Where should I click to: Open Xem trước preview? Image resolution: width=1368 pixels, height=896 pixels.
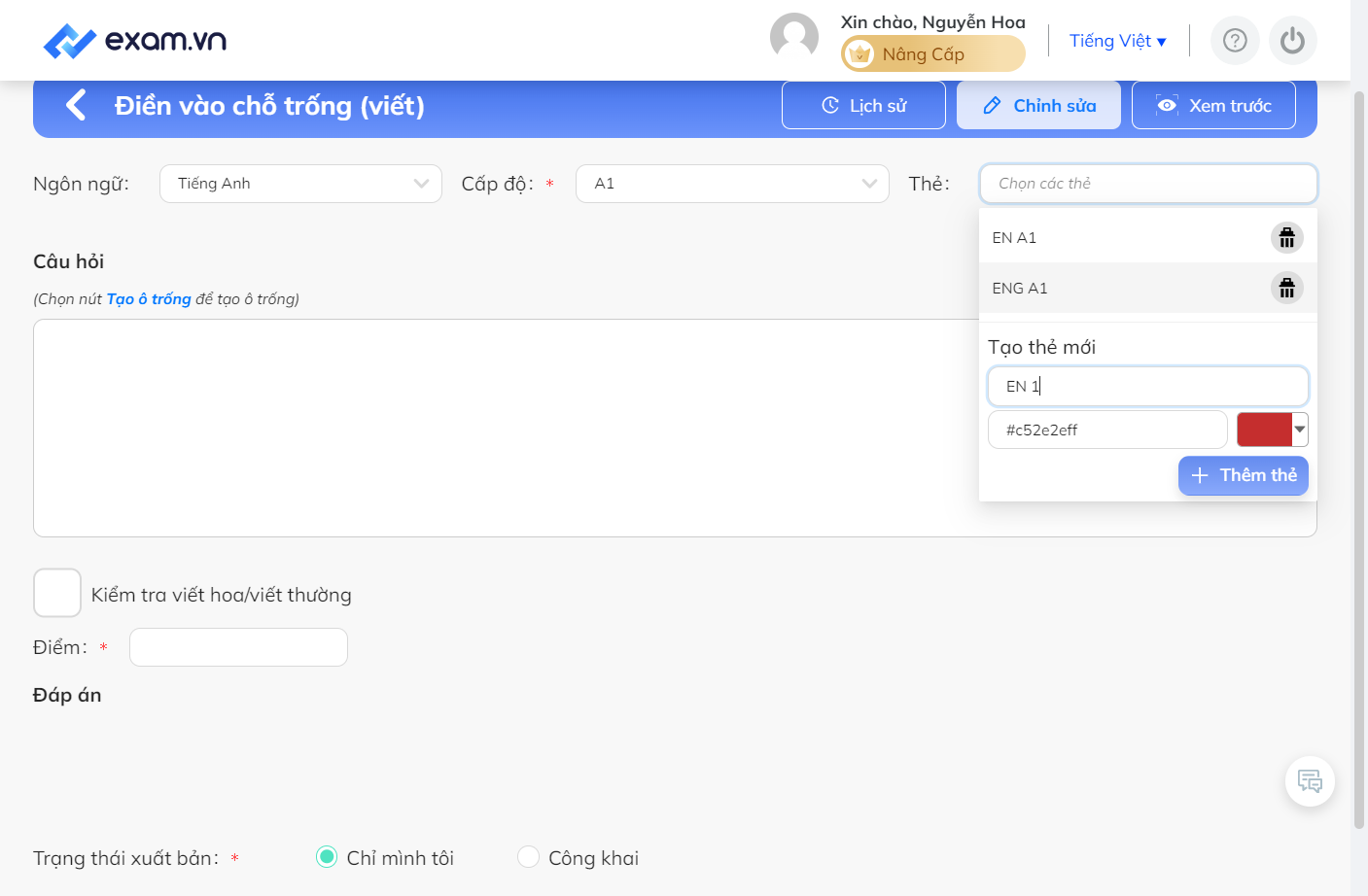[1213, 105]
